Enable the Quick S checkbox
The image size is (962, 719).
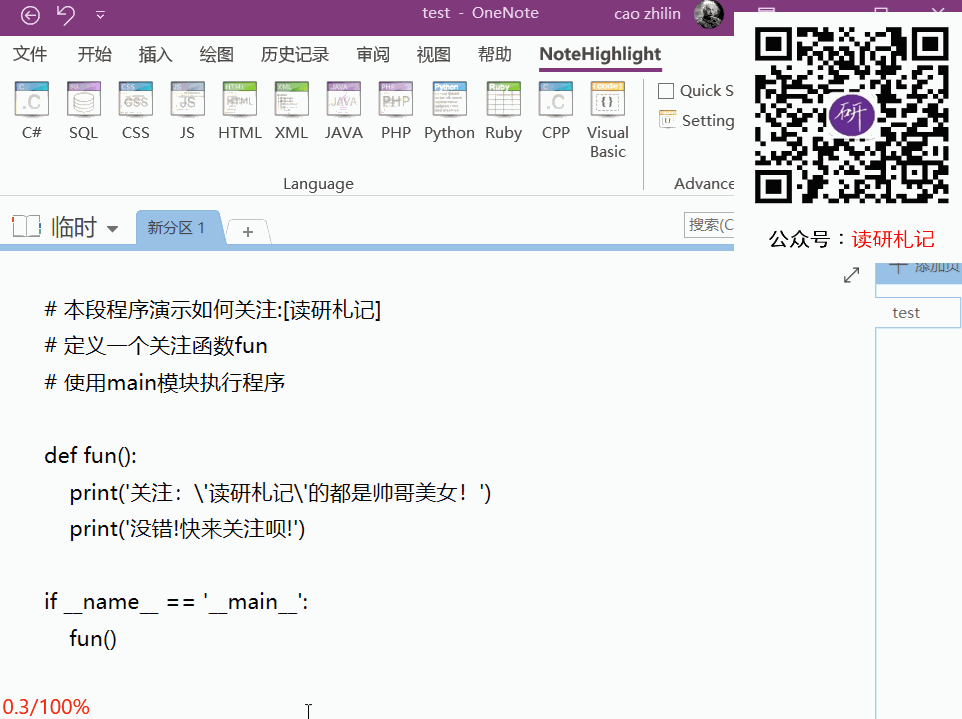pyautogui.click(x=666, y=90)
